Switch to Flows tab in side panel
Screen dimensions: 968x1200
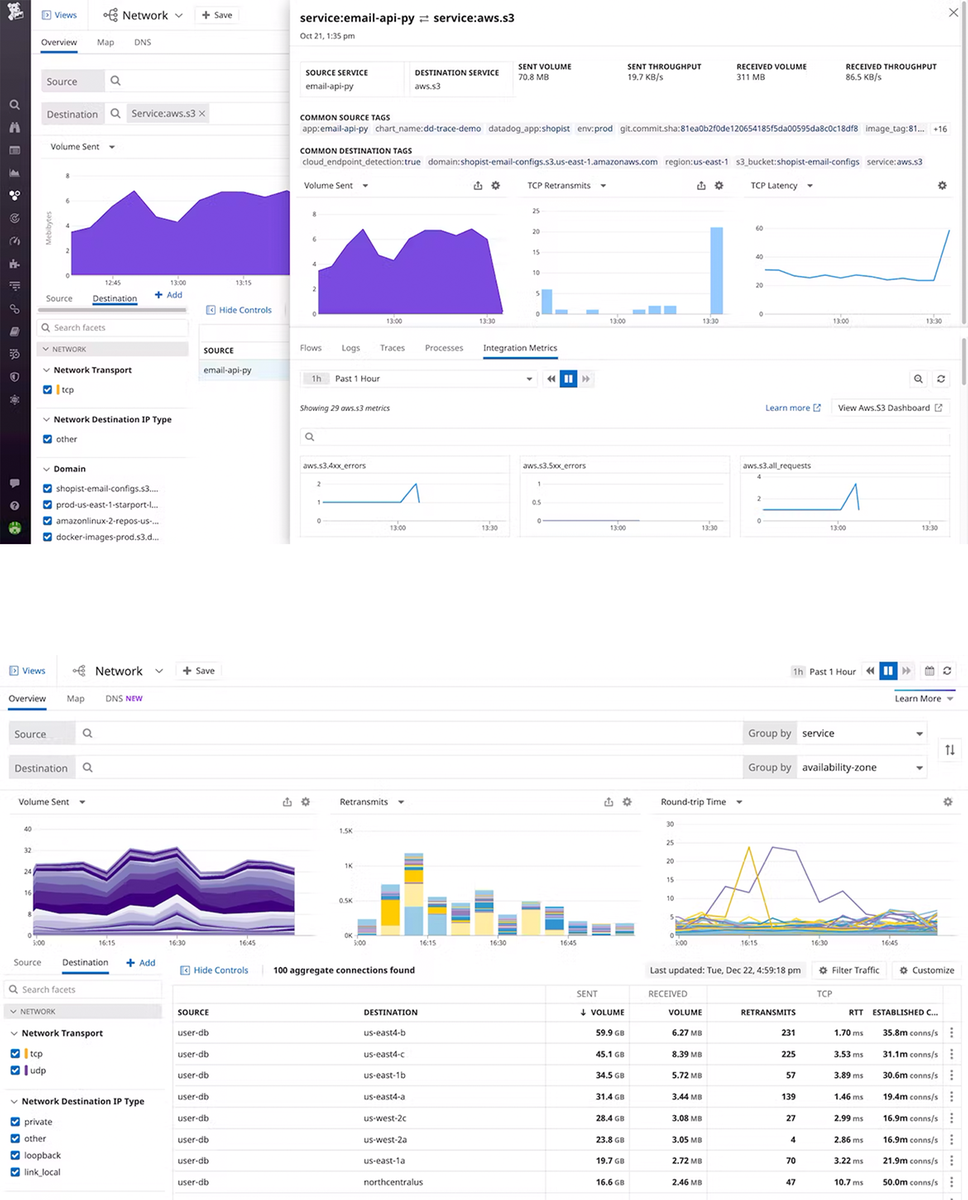pos(311,348)
